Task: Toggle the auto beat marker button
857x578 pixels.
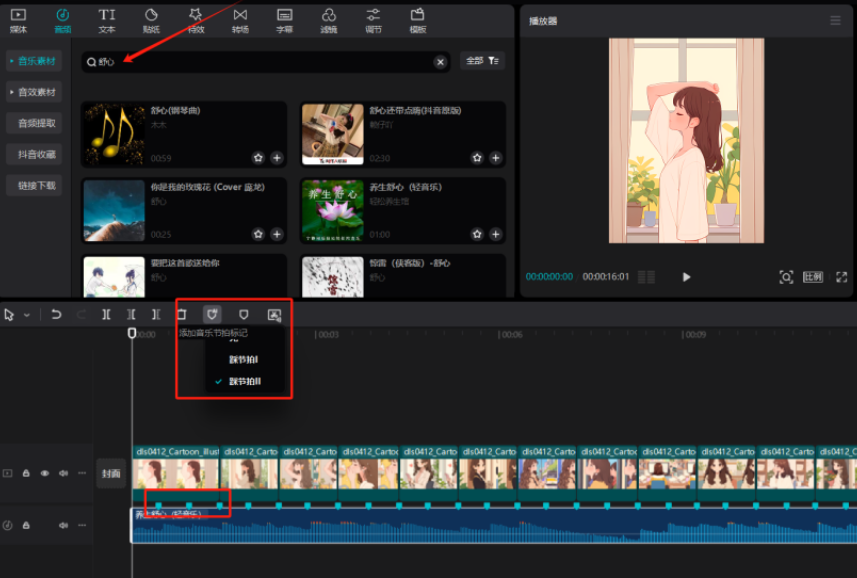Action: click(x=212, y=315)
